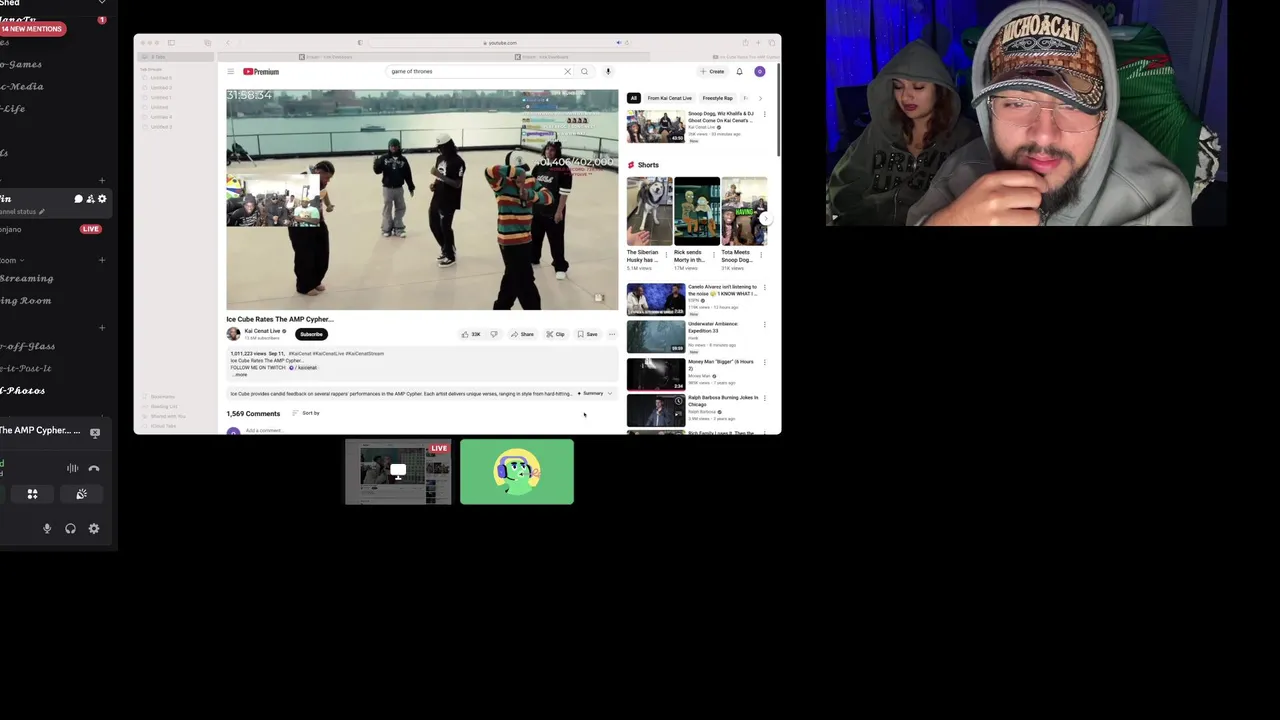The width and height of the screenshot is (1280, 720).
Task: Click the YouTube Create button
Action: (713, 71)
